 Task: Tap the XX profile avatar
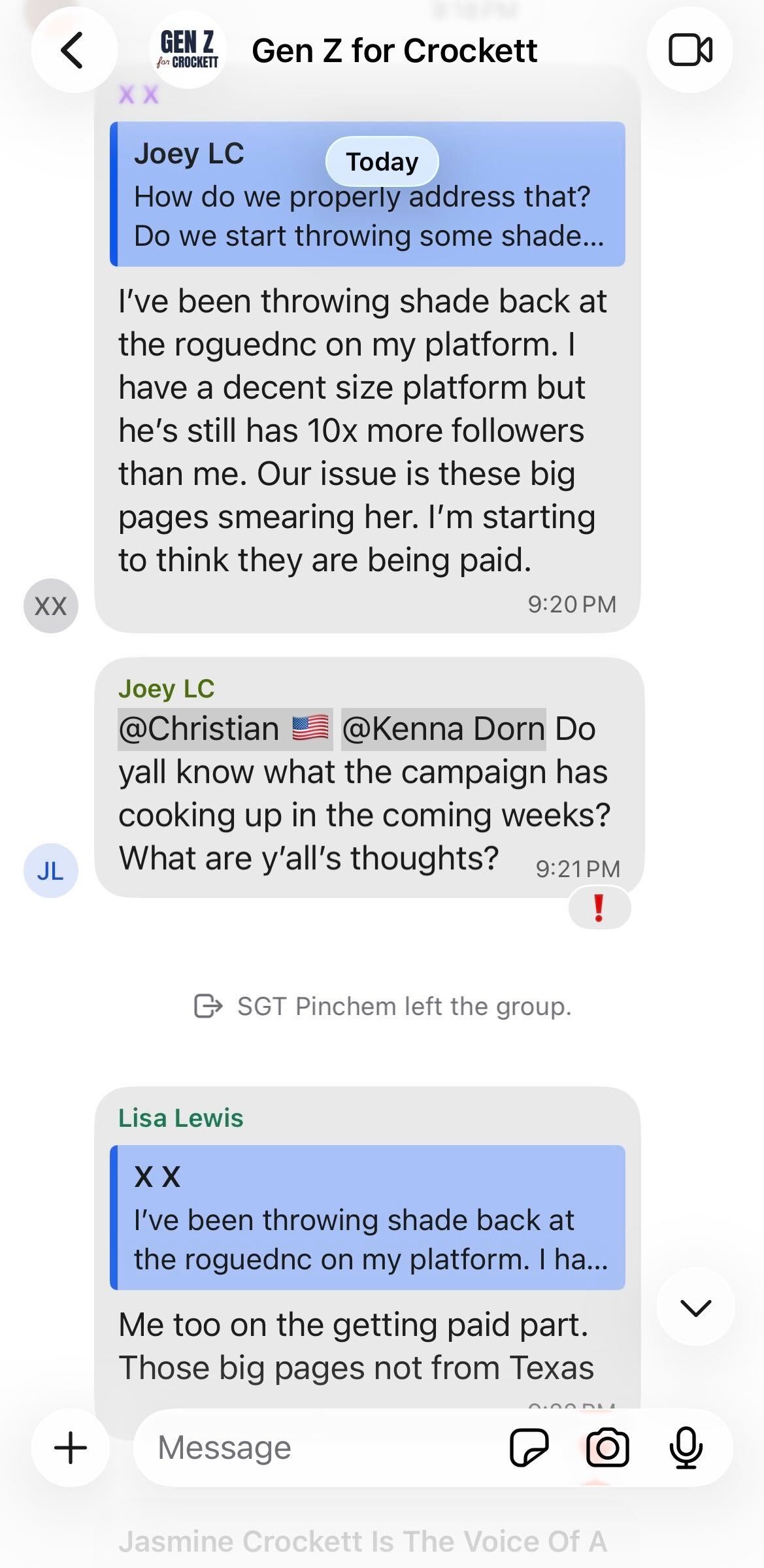coord(51,606)
